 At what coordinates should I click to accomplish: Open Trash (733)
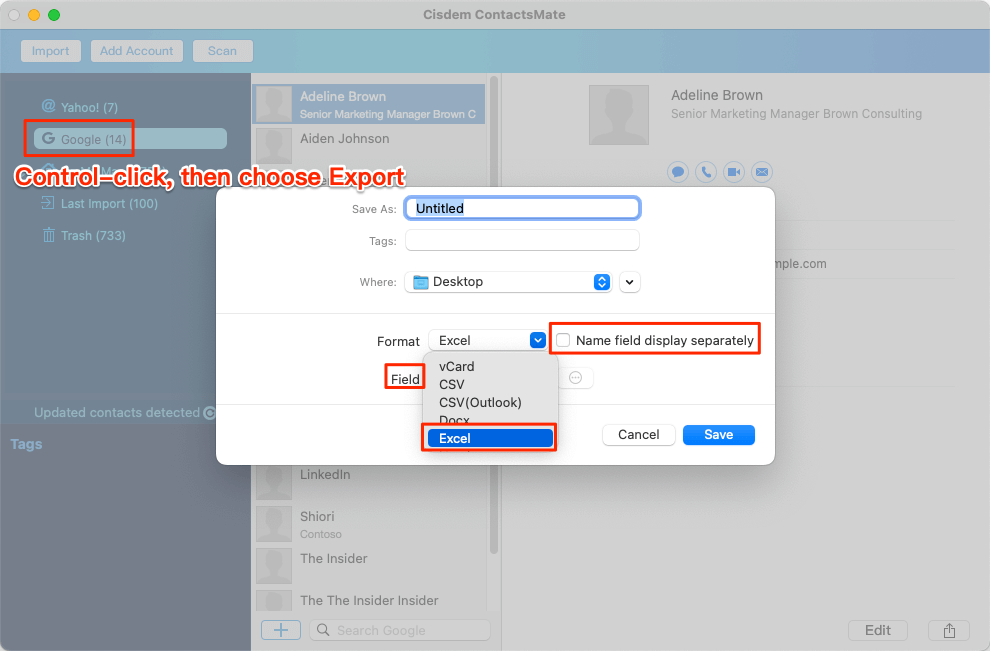93,236
